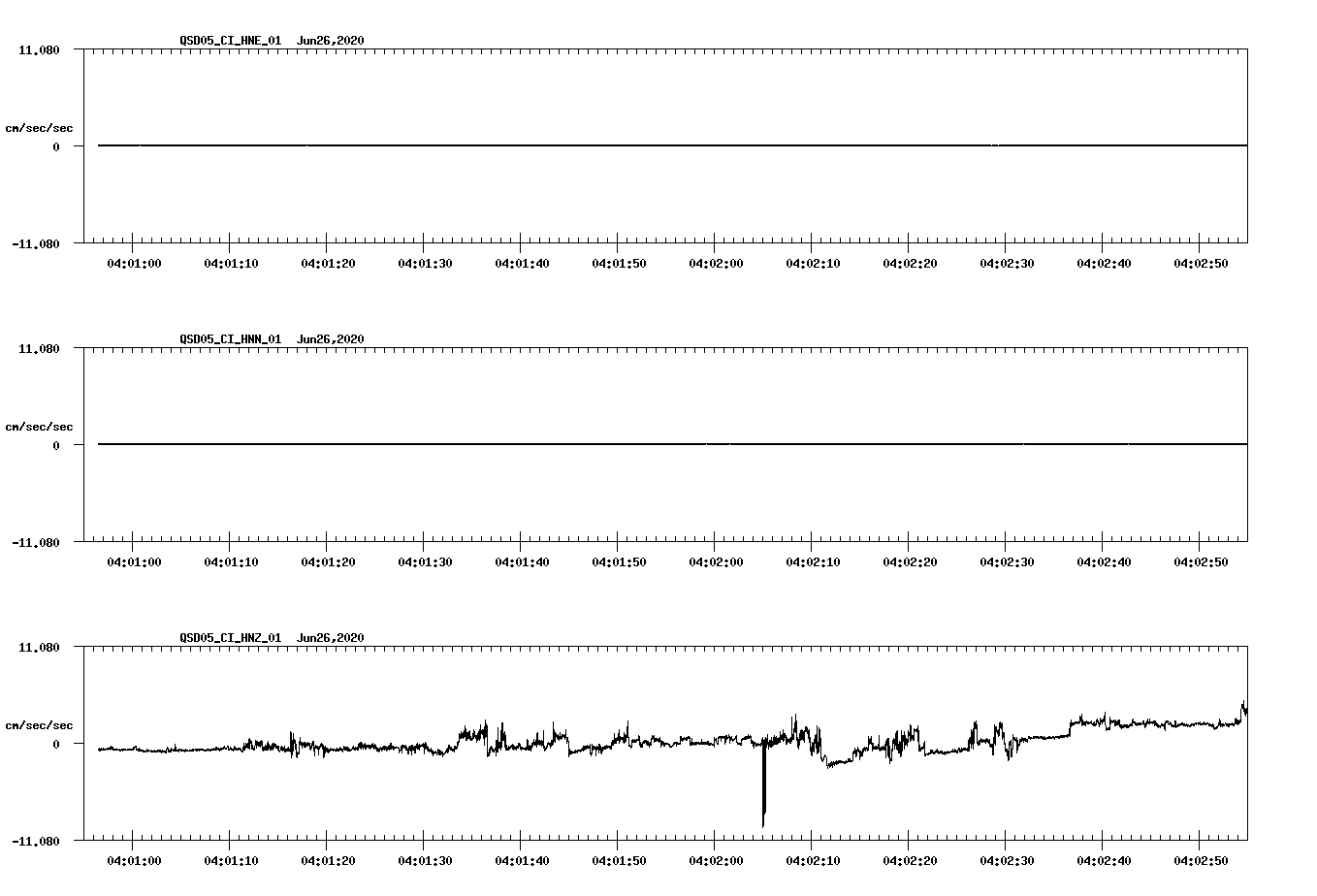Click the zero label of the HNN plot

pyautogui.click(x=56, y=446)
